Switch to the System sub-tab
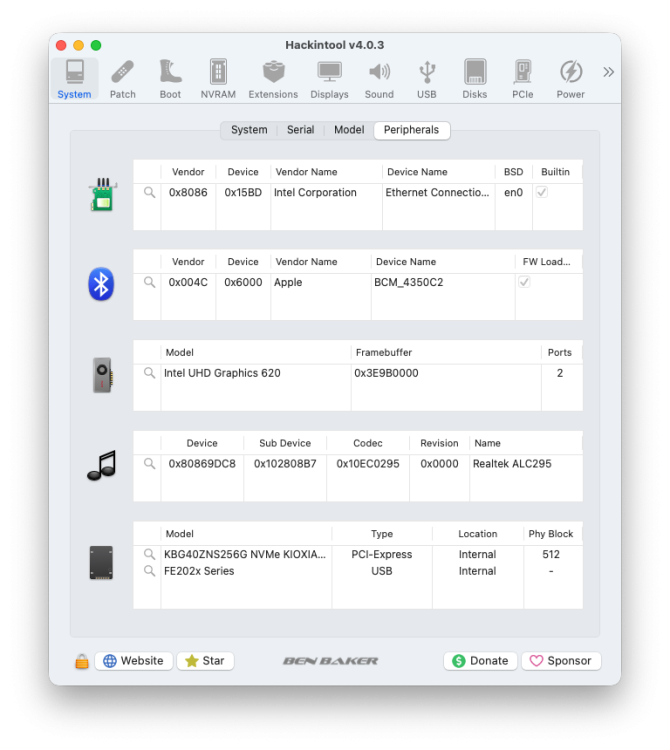 point(249,130)
